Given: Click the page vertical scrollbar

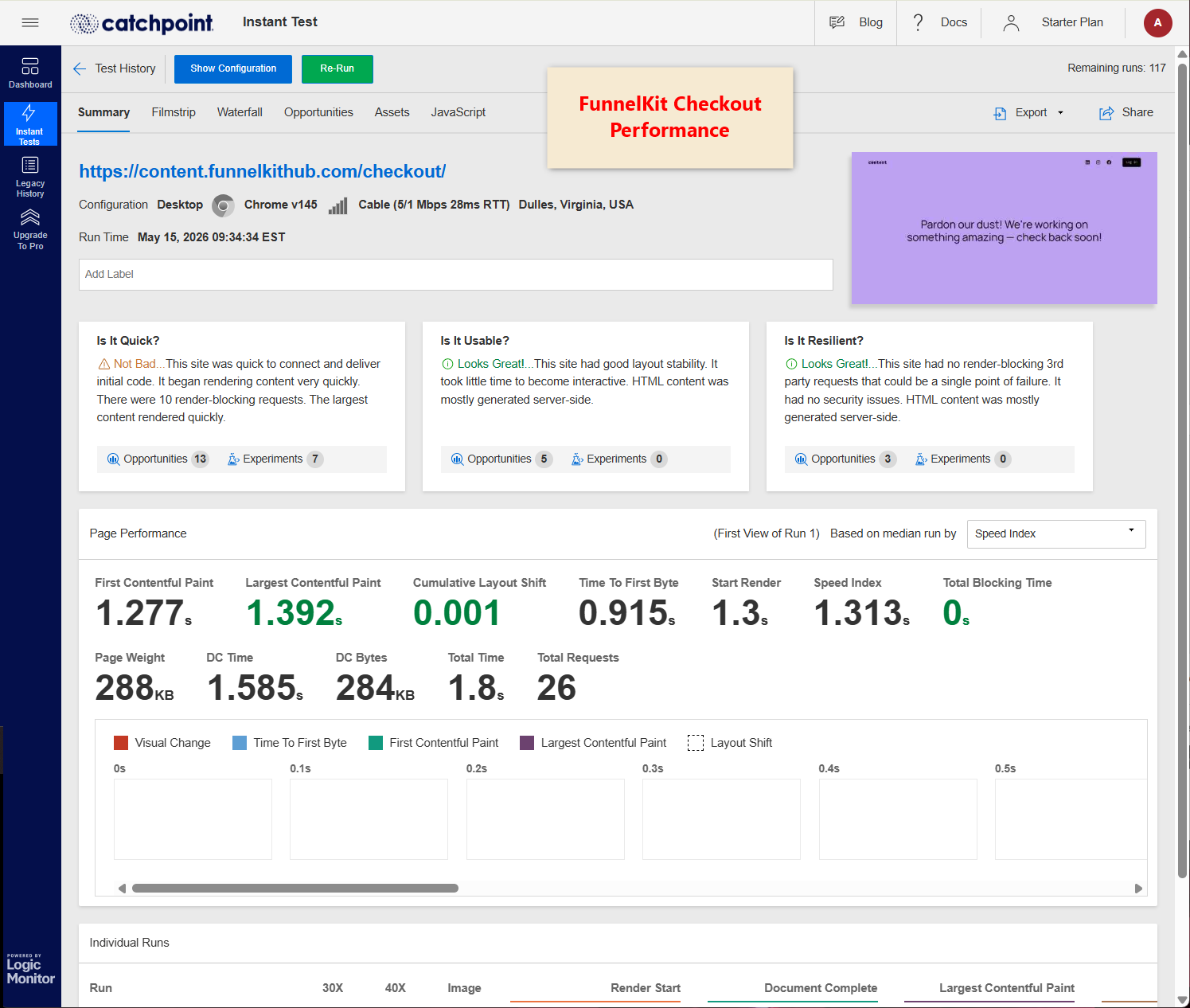Looking at the screenshot, I should pyautogui.click(x=1183, y=470).
